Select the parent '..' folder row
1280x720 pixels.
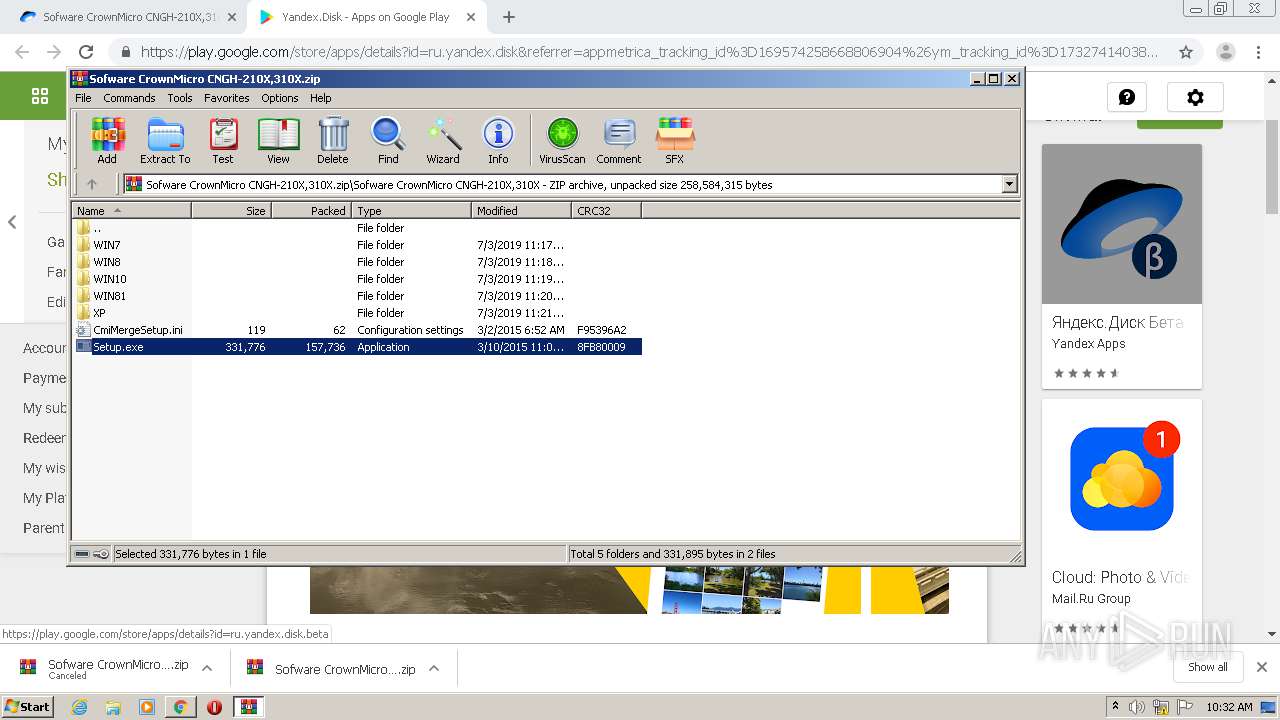point(357,228)
